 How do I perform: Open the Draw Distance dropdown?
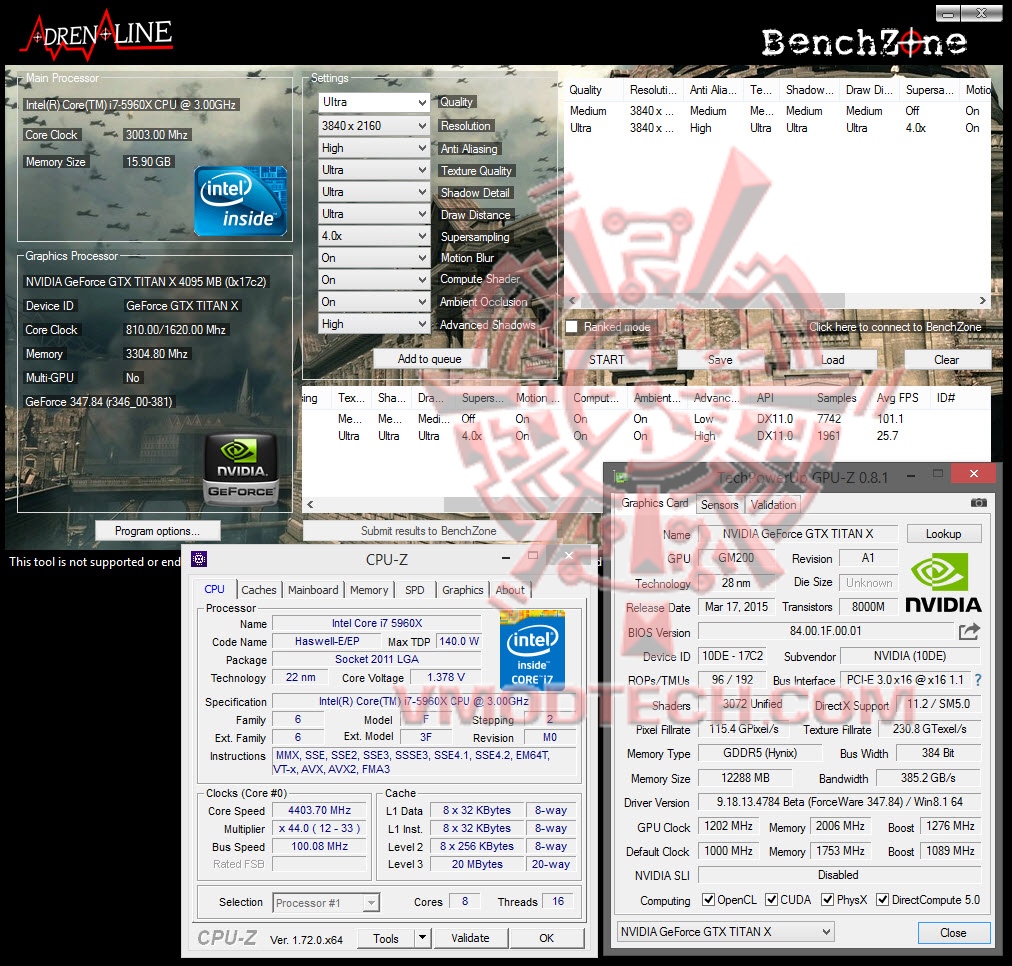click(x=374, y=214)
